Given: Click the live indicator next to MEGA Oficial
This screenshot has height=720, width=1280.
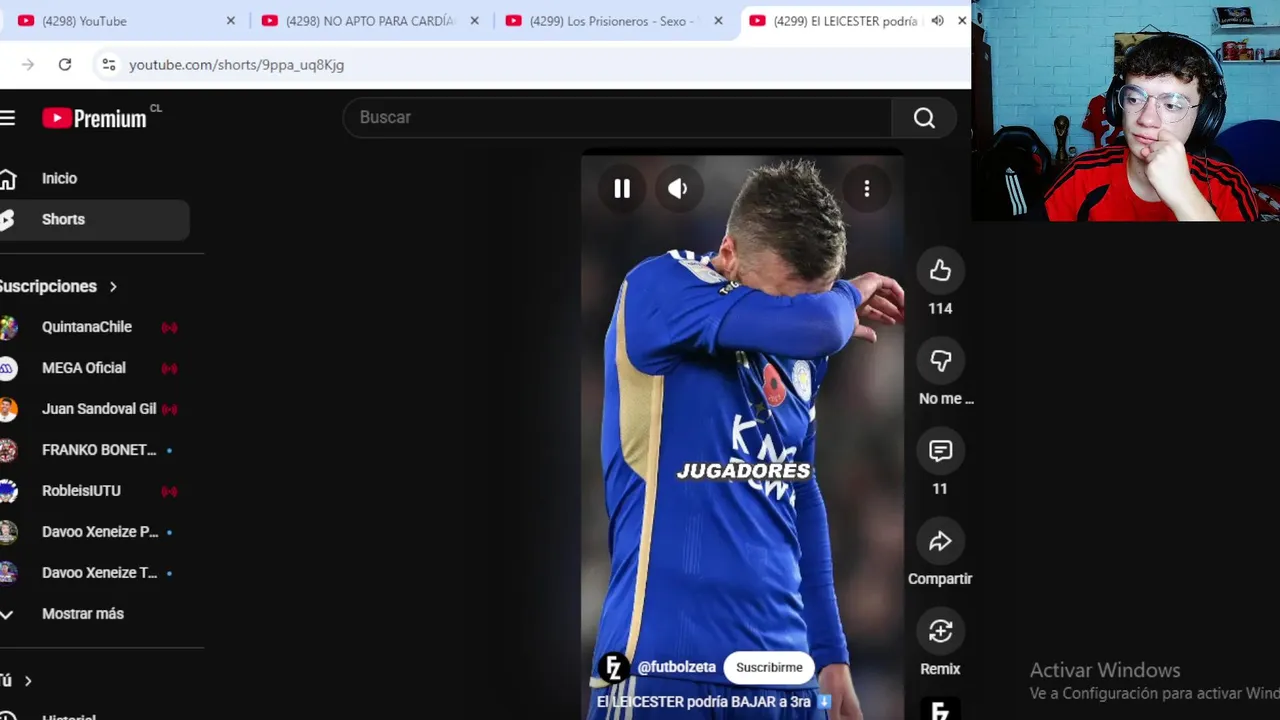Looking at the screenshot, I should 169,368.
